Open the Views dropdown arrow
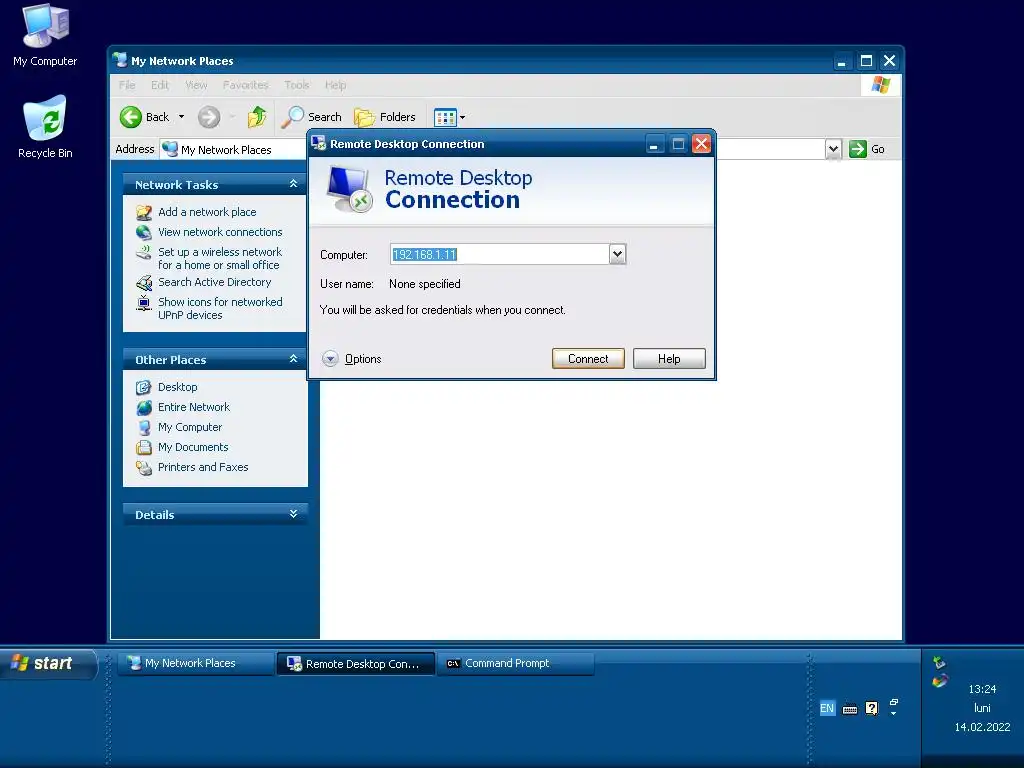Image resolution: width=1024 pixels, height=768 pixels. [x=462, y=118]
